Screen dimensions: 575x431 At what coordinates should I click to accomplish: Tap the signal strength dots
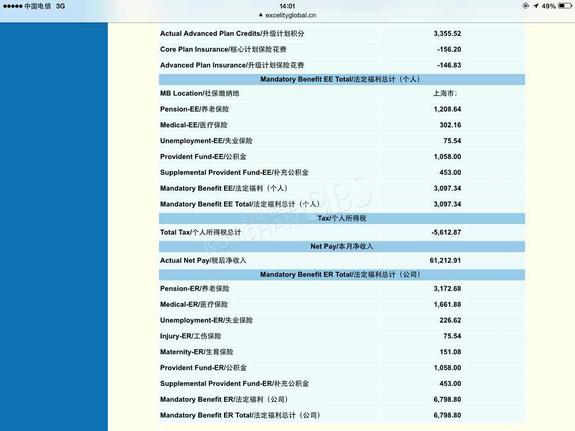pyautogui.click(x=12, y=6)
